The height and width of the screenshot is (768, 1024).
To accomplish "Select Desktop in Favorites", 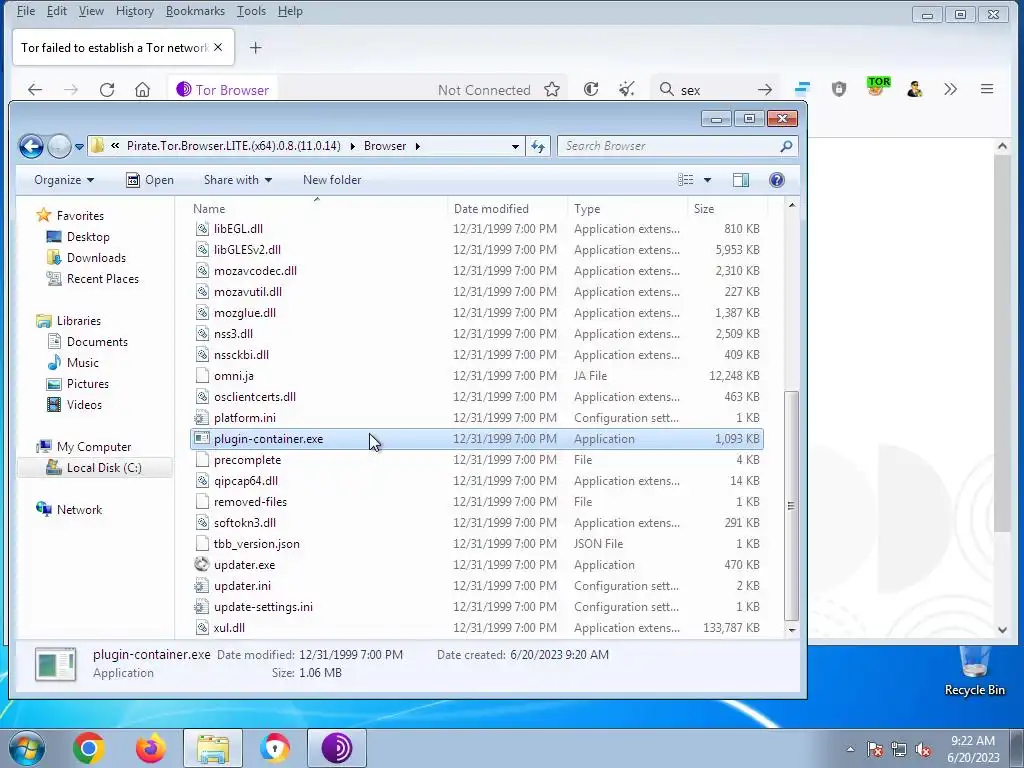I will [x=88, y=237].
